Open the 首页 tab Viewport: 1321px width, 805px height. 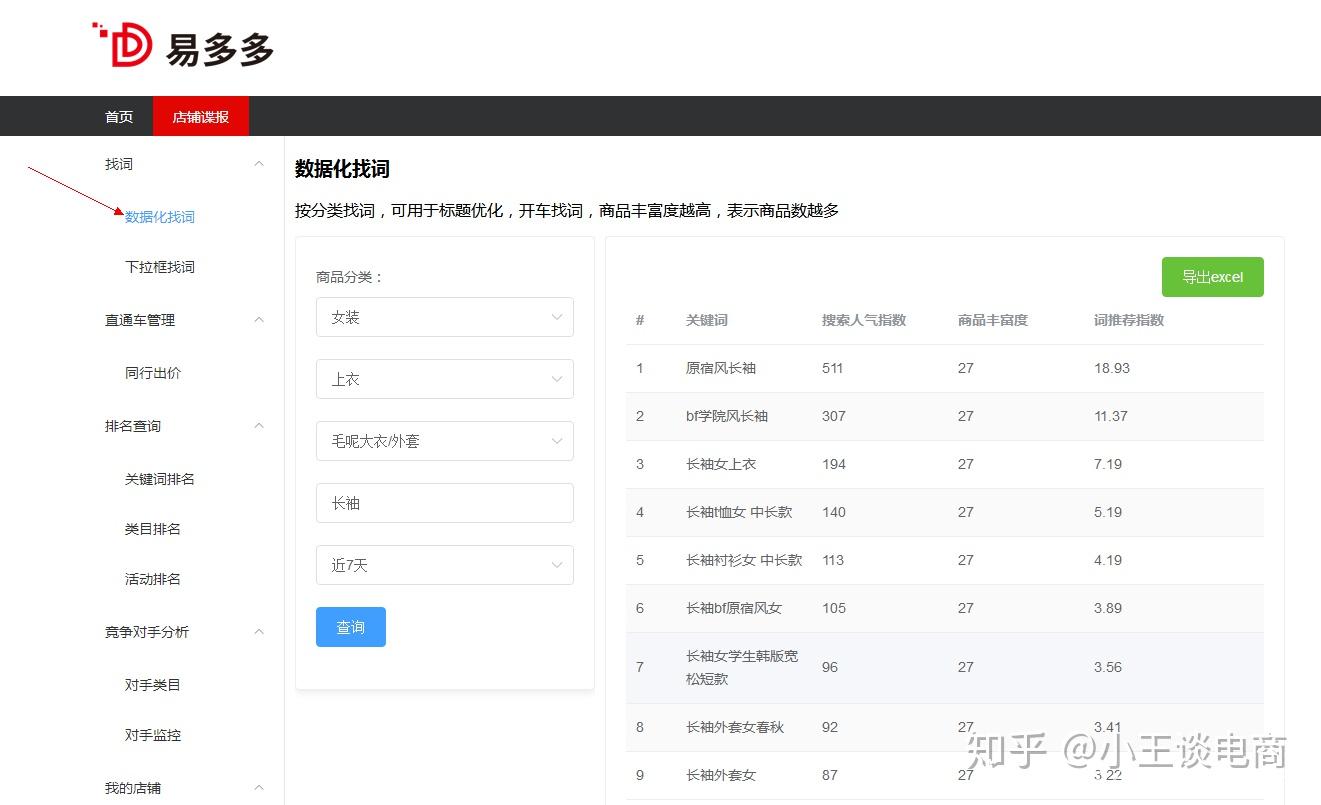[x=119, y=117]
